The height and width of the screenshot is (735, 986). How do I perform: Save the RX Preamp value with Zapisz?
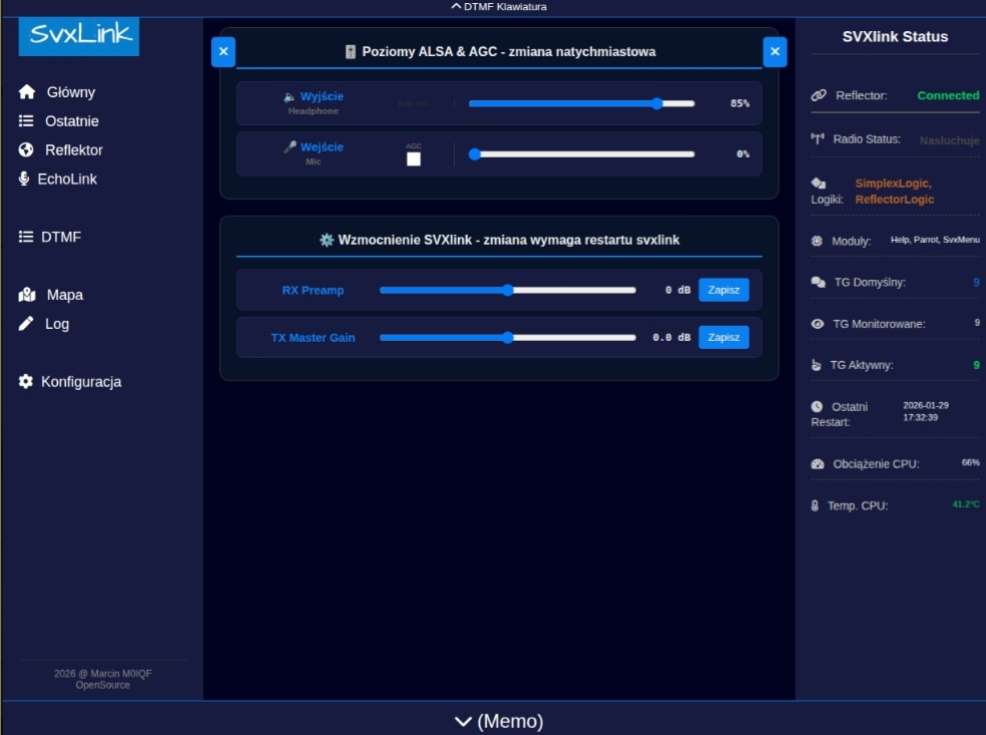(x=723, y=290)
